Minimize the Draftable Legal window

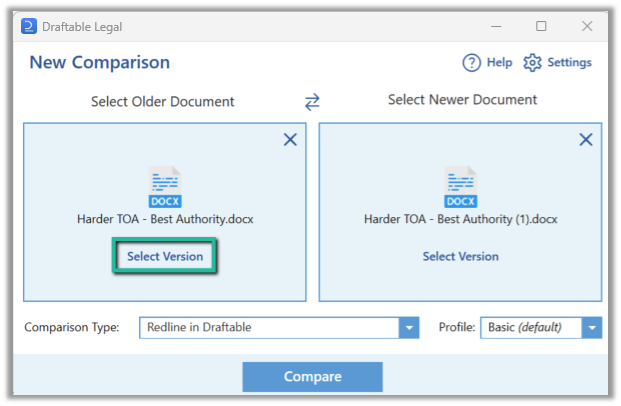[496, 27]
